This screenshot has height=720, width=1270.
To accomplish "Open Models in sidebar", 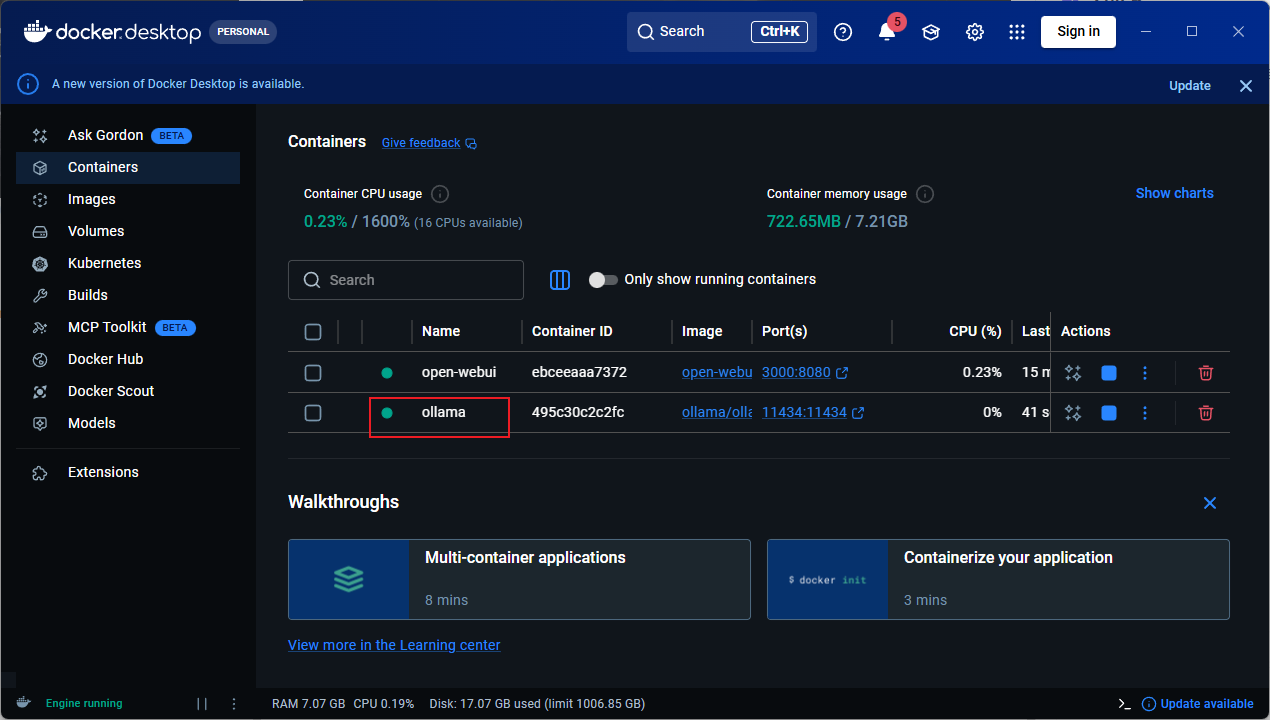I will (x=128, y=423).
